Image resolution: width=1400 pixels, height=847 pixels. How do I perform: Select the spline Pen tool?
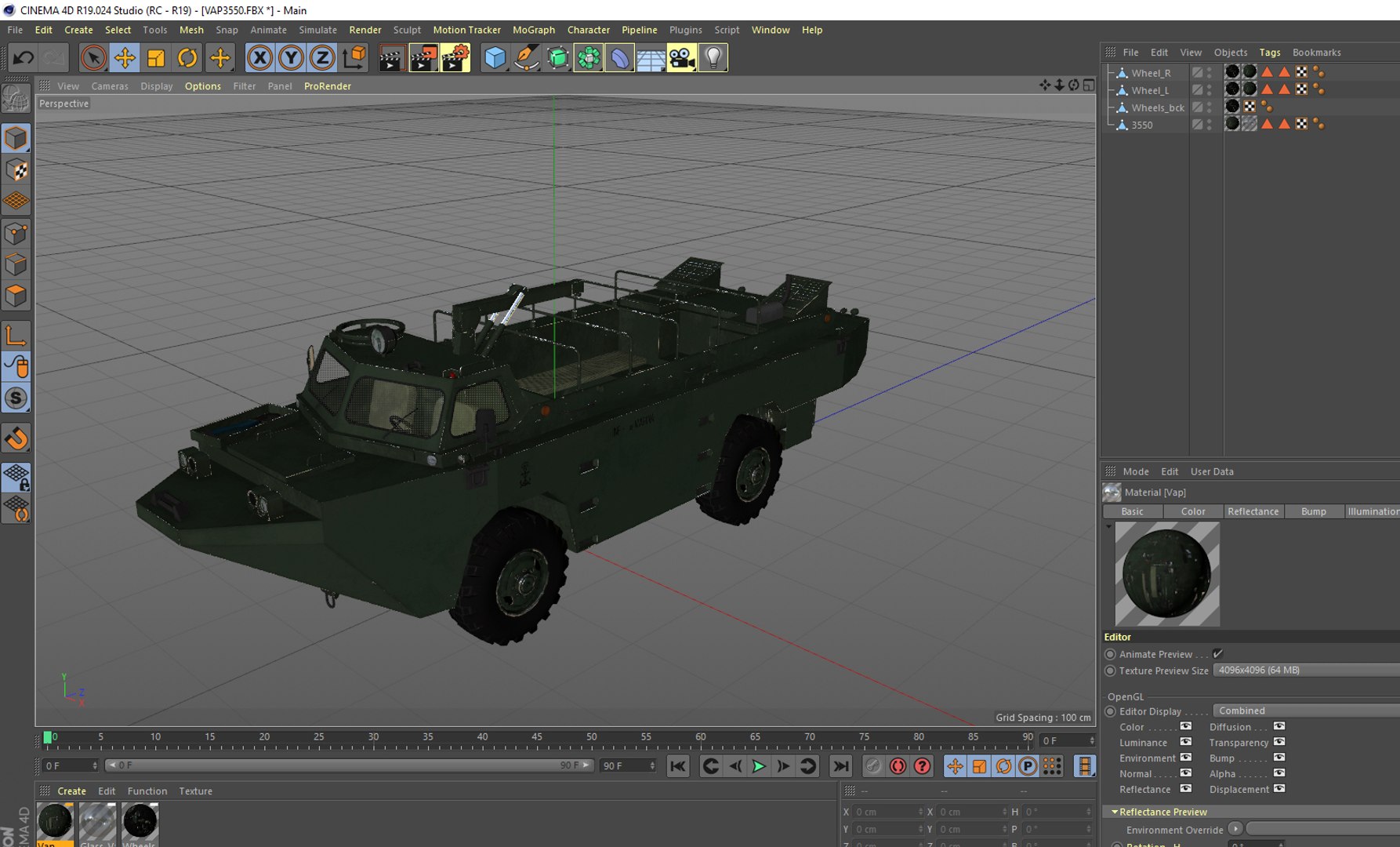coord(526,57)
